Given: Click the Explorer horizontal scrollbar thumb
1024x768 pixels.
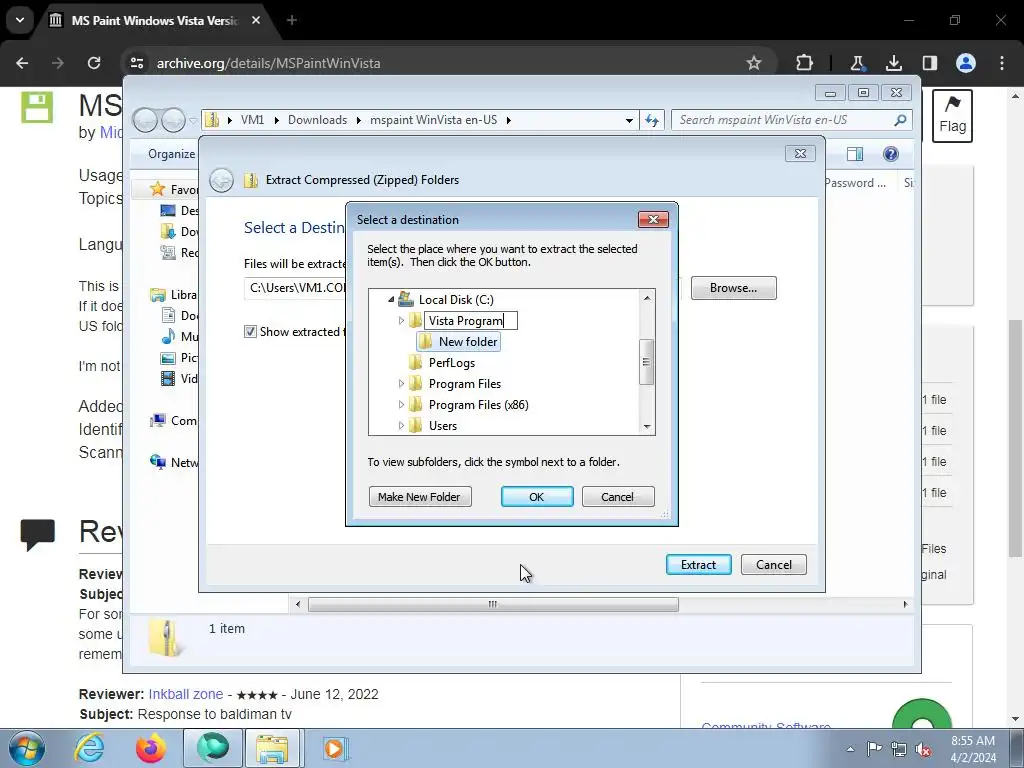Looking at the screenshot, I should click(x=493, y=605).
